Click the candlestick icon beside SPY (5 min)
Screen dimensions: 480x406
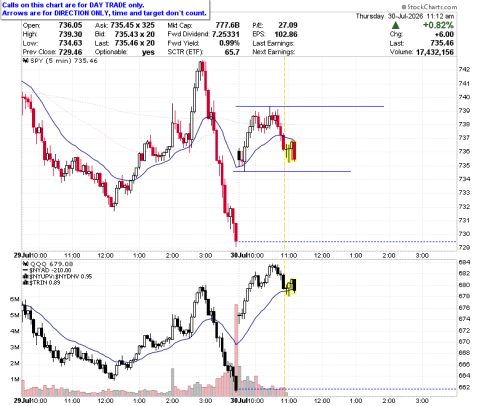coord(25,61)
